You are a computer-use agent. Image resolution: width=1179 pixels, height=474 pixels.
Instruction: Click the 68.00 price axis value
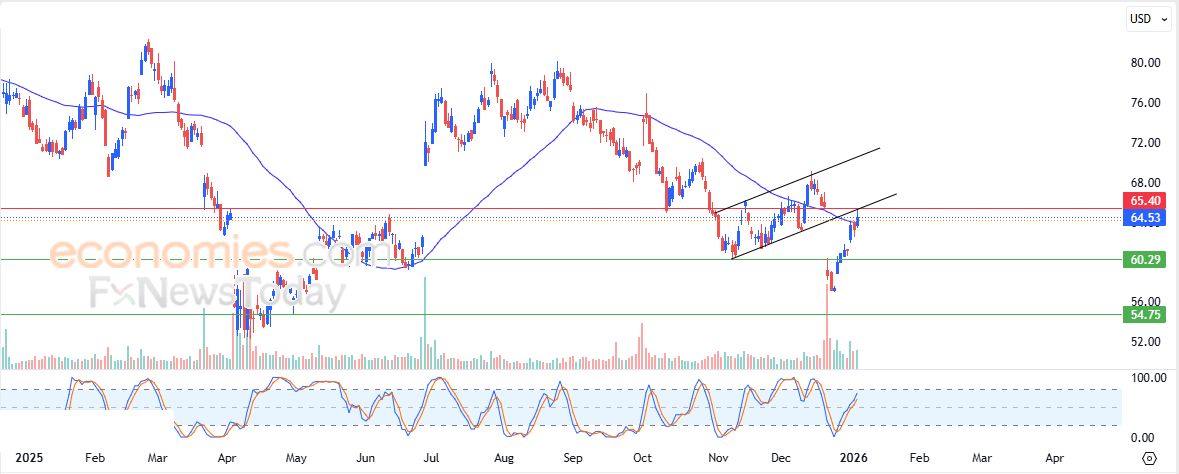pos(1145,182)
